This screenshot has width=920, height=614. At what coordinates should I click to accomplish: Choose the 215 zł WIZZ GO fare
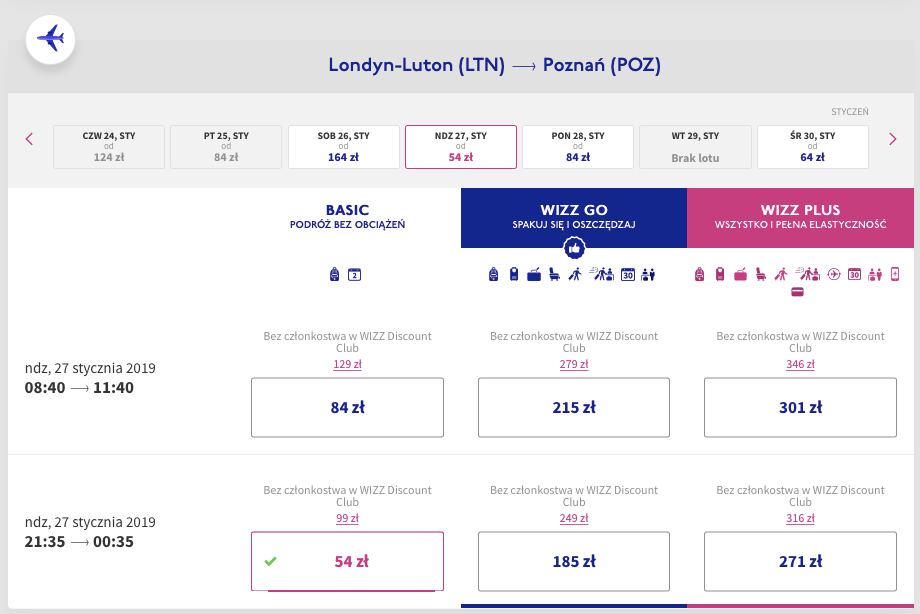coord(574,407)
